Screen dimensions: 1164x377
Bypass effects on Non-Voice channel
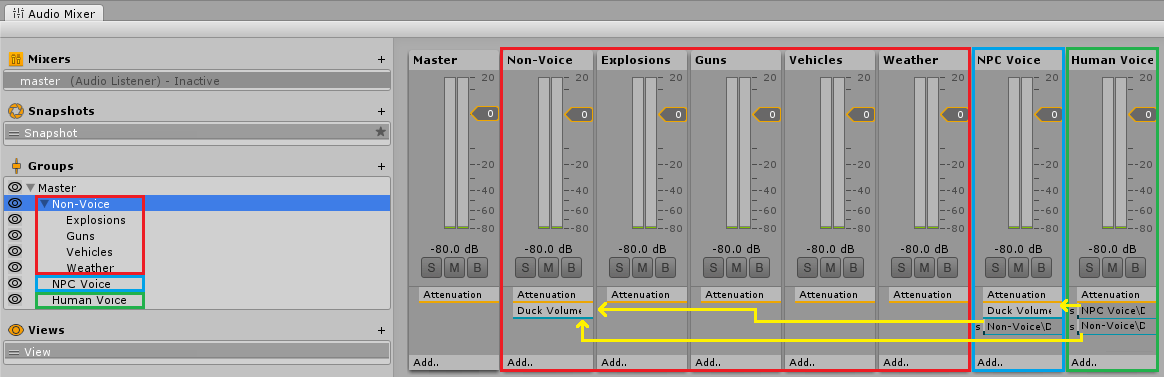(571, 267)
